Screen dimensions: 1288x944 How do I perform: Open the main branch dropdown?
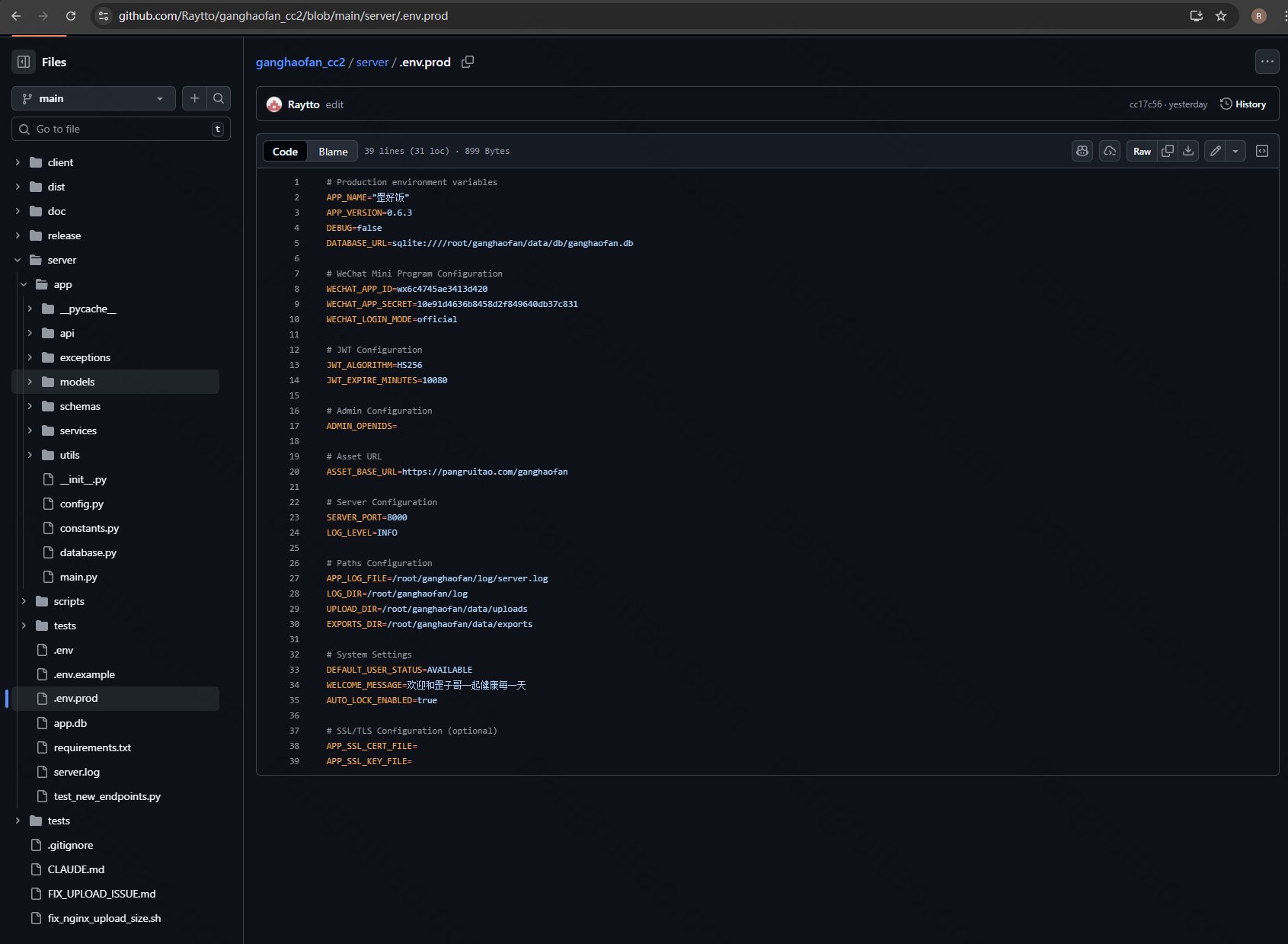93,98
